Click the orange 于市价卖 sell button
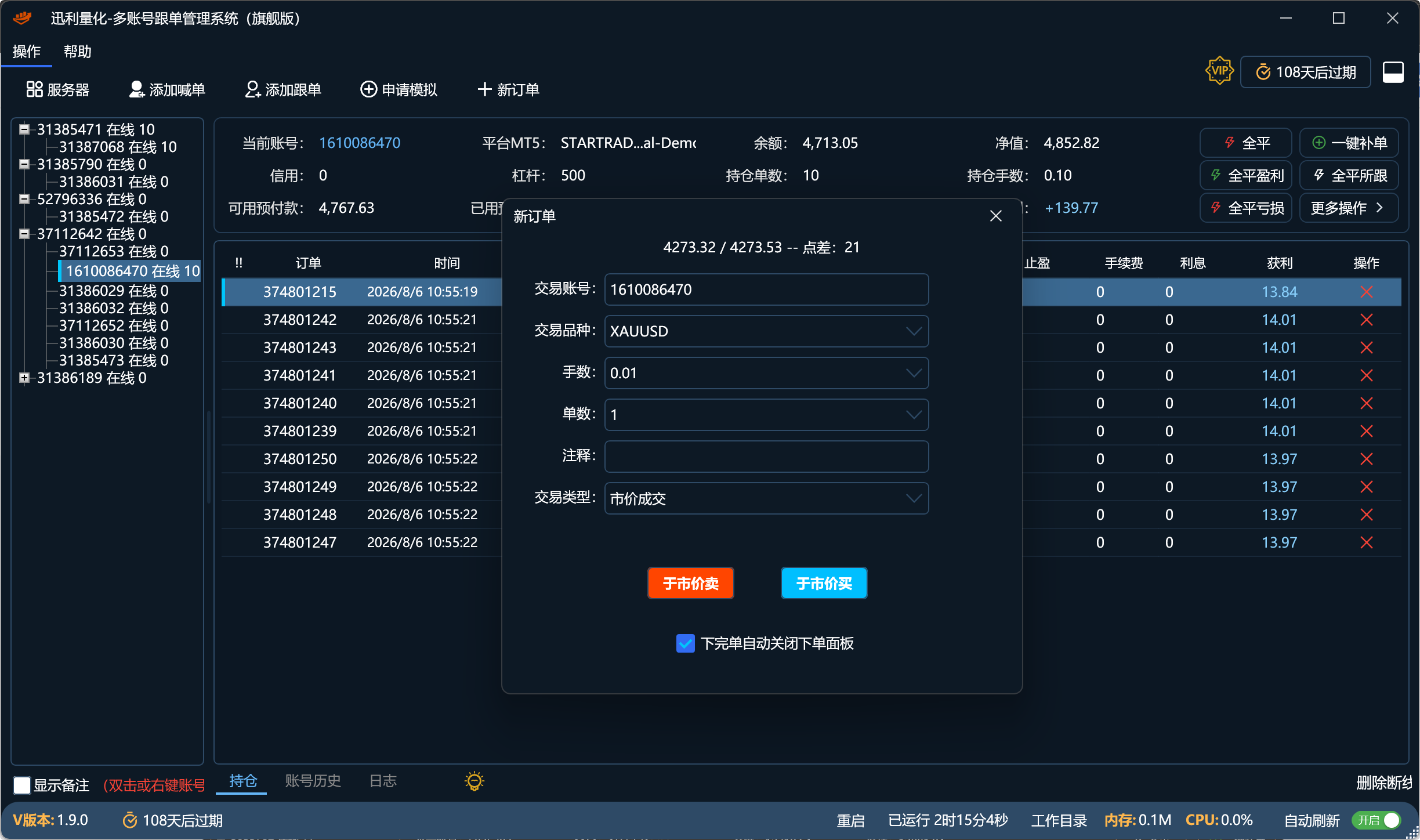This screenshot has height=840, width=1420. pos(690,583)
